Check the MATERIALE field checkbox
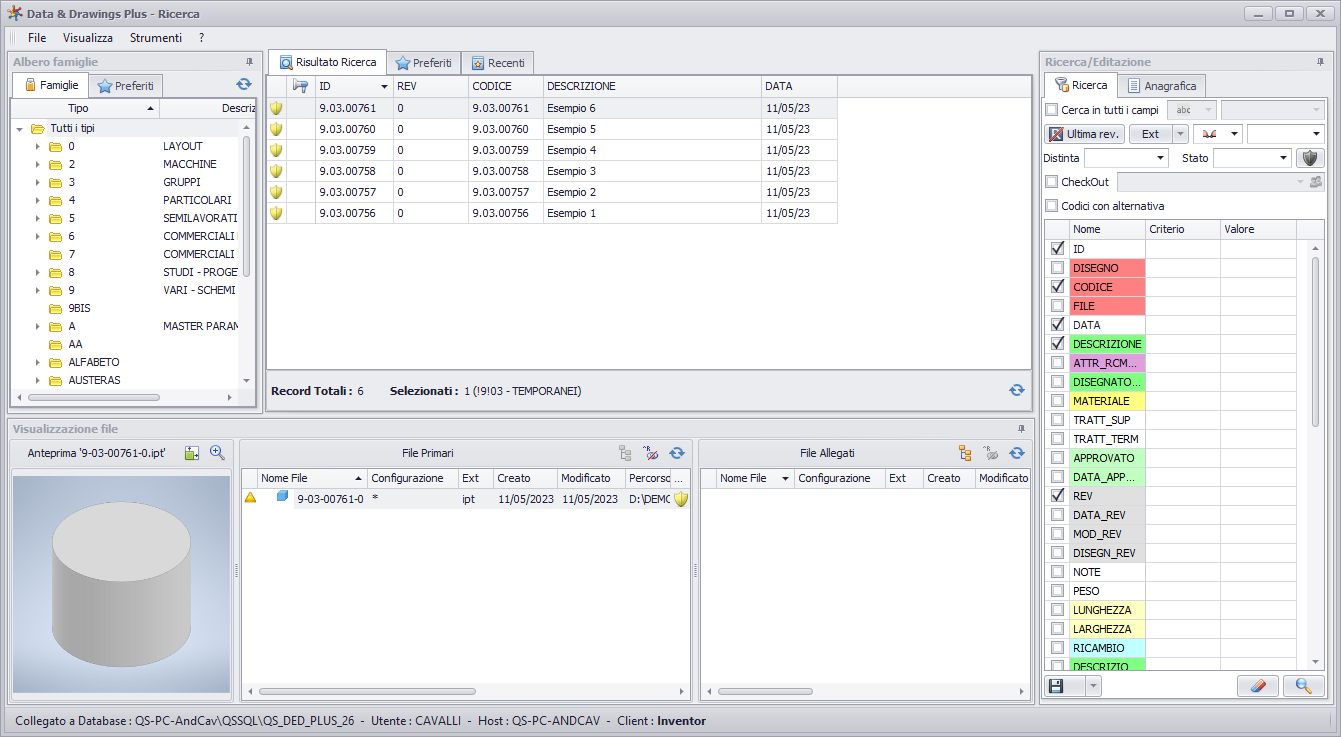Image resolution: width=1341 pixels, height=737 pixels. pyautogui.click(x=1057, y=401)
